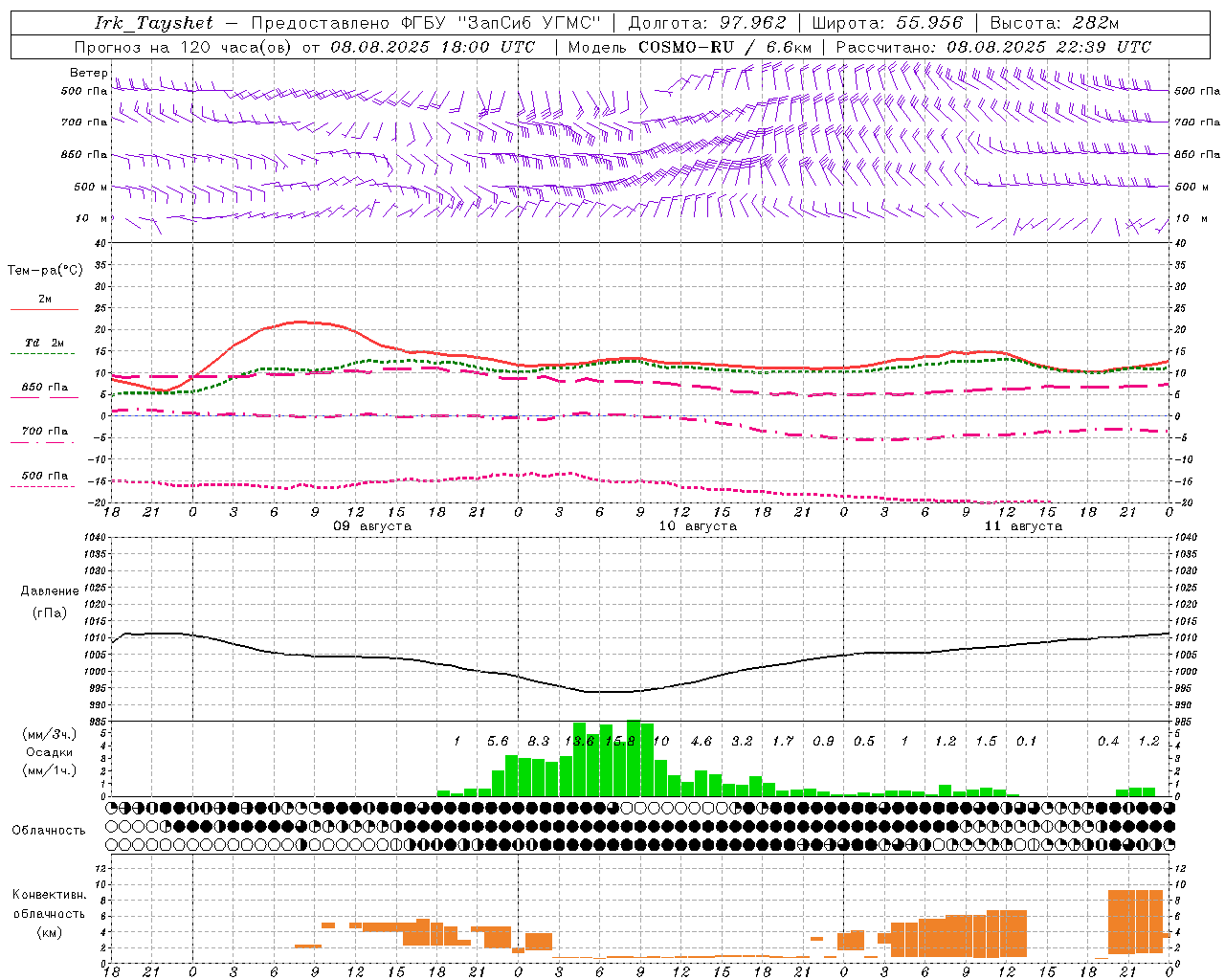Screen dimensions: 1225x980
Task: Click the computed time "08.08.2025 22:39 UTC"
Action: 1048,47
